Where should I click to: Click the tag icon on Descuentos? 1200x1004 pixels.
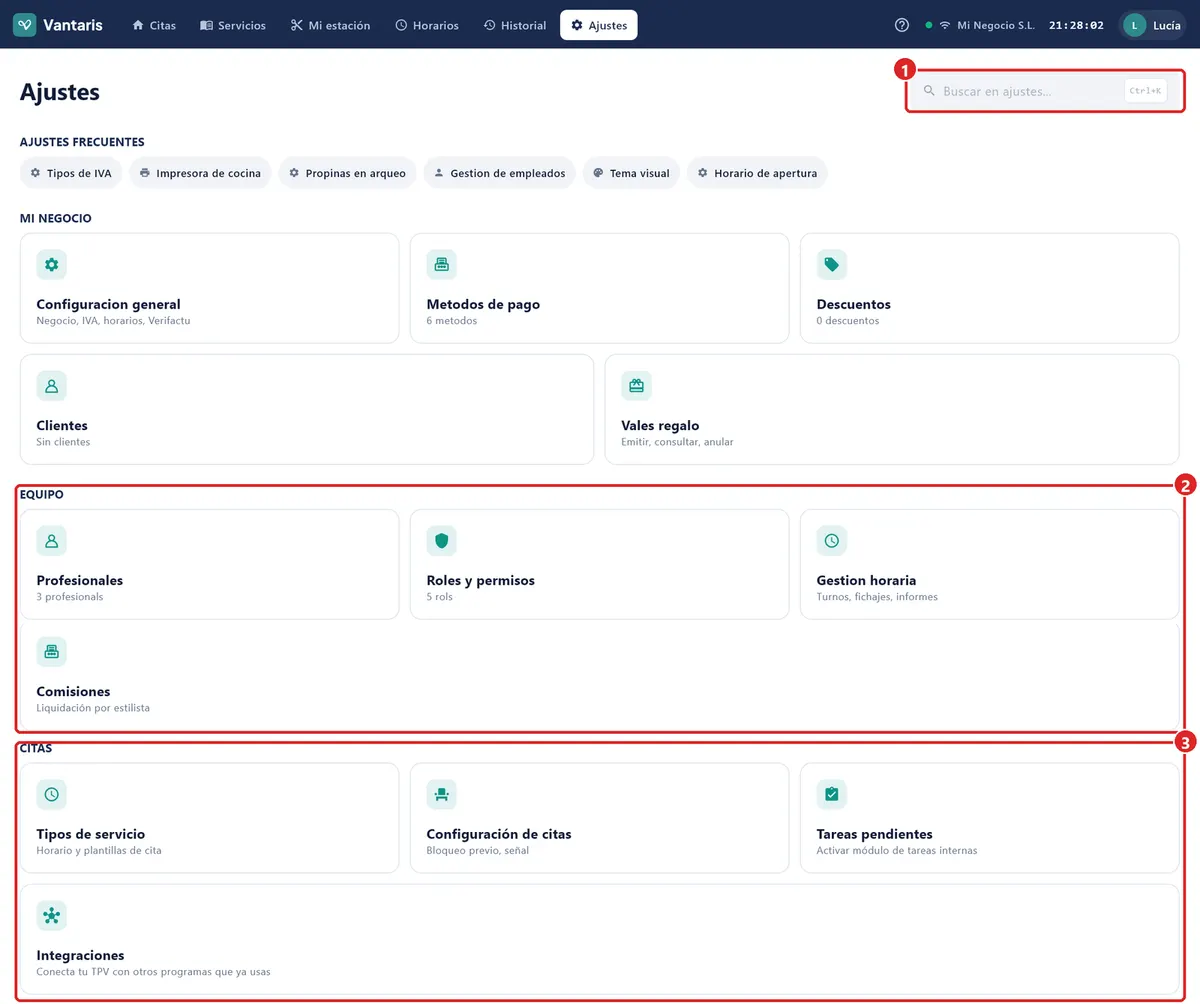(x=832, y=265)
